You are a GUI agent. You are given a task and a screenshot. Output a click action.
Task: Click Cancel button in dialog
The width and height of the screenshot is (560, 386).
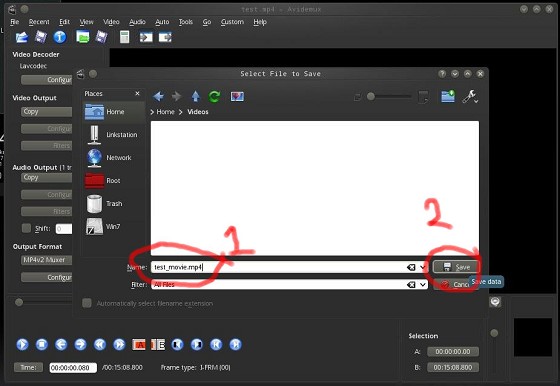click(452, 285)
